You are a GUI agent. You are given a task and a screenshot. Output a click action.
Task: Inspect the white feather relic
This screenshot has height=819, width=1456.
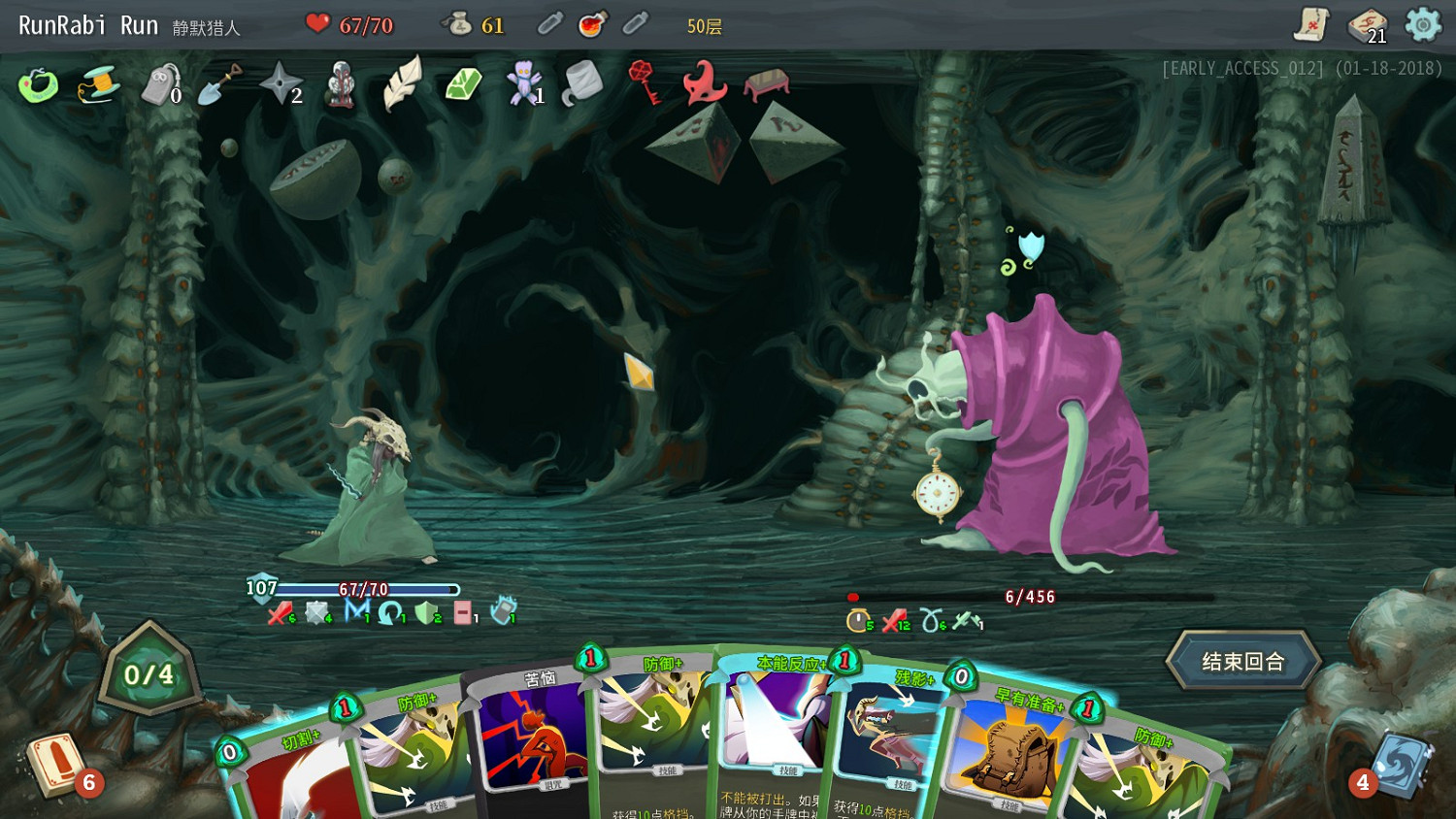(x=402, y=83)
